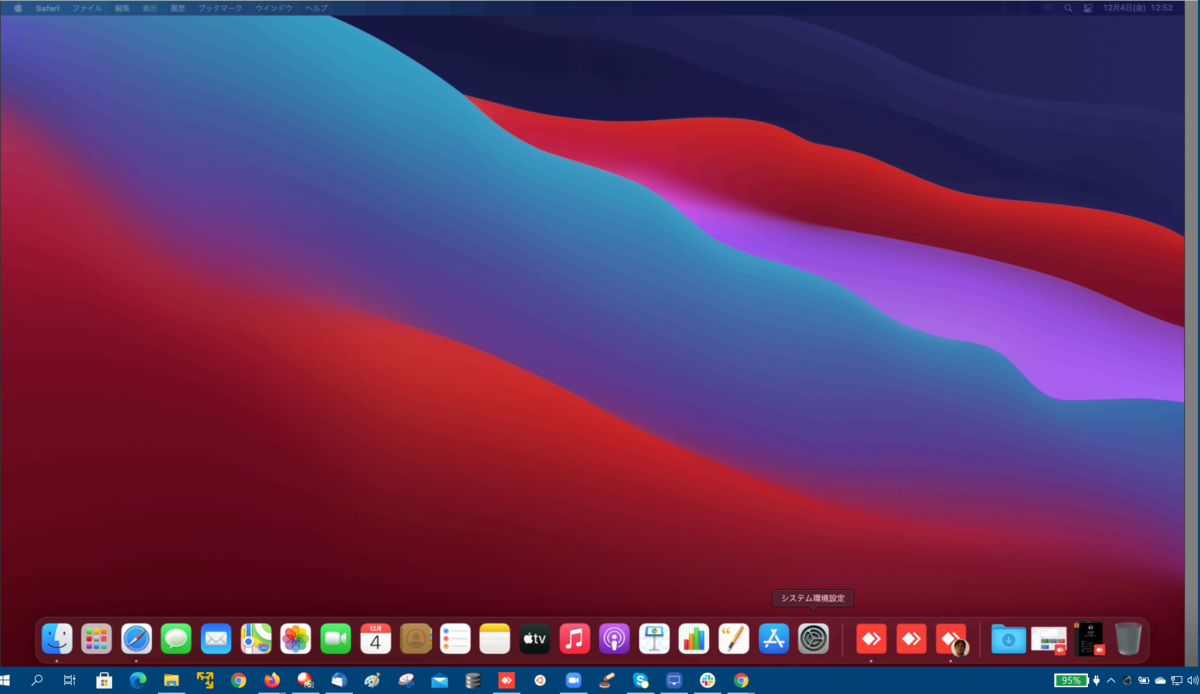The height and width of the screenshot is (694, 1200).
Task: Open File Explorer from the taskbar
Action: point(171,681)
